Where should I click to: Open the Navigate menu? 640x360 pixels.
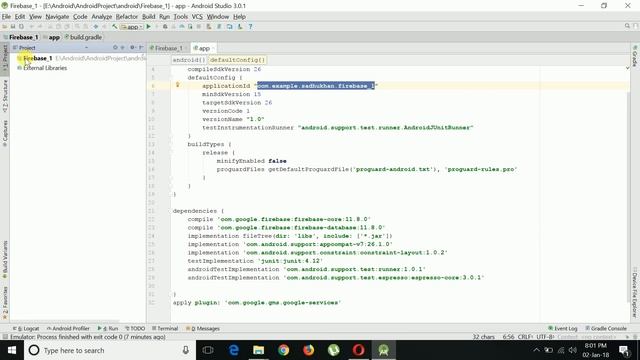coord(57,16)
